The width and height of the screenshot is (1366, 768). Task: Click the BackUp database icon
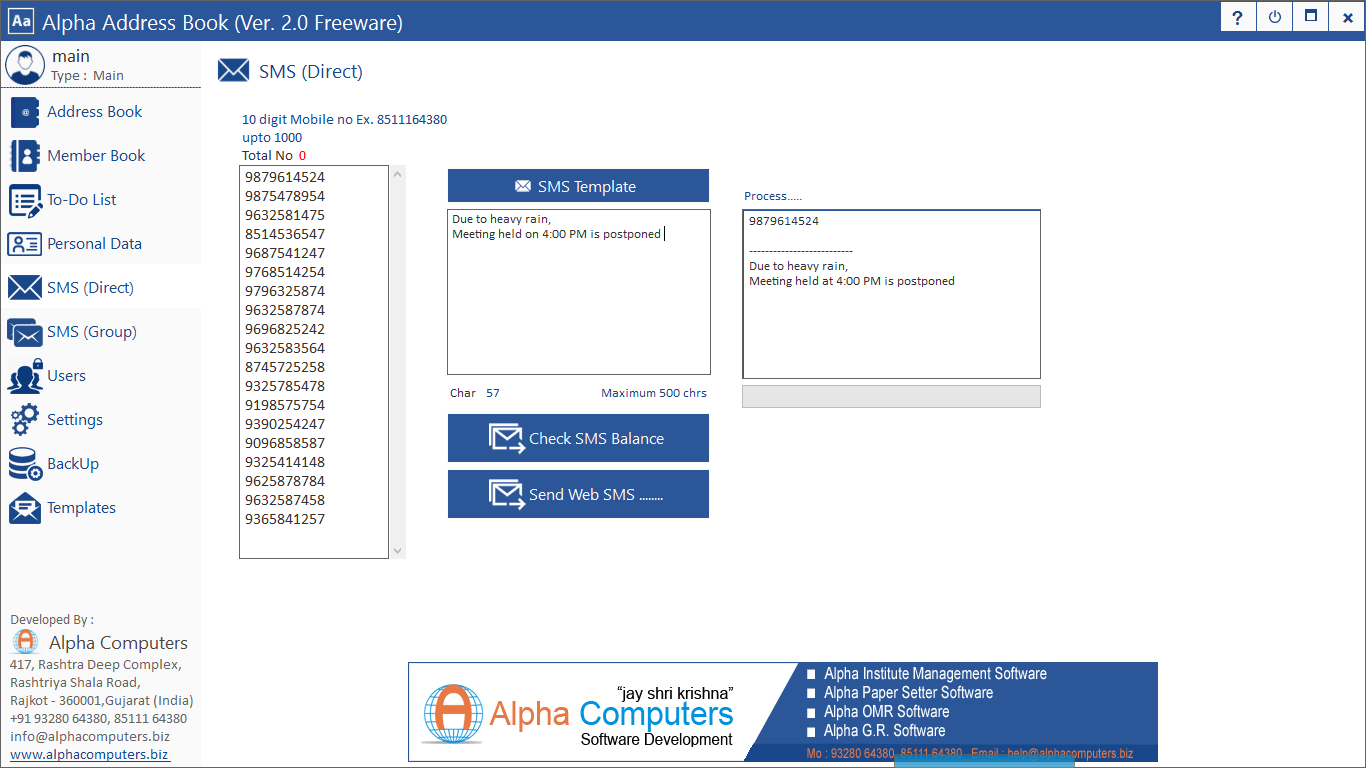pyautogui.click(x=25, y=464)
